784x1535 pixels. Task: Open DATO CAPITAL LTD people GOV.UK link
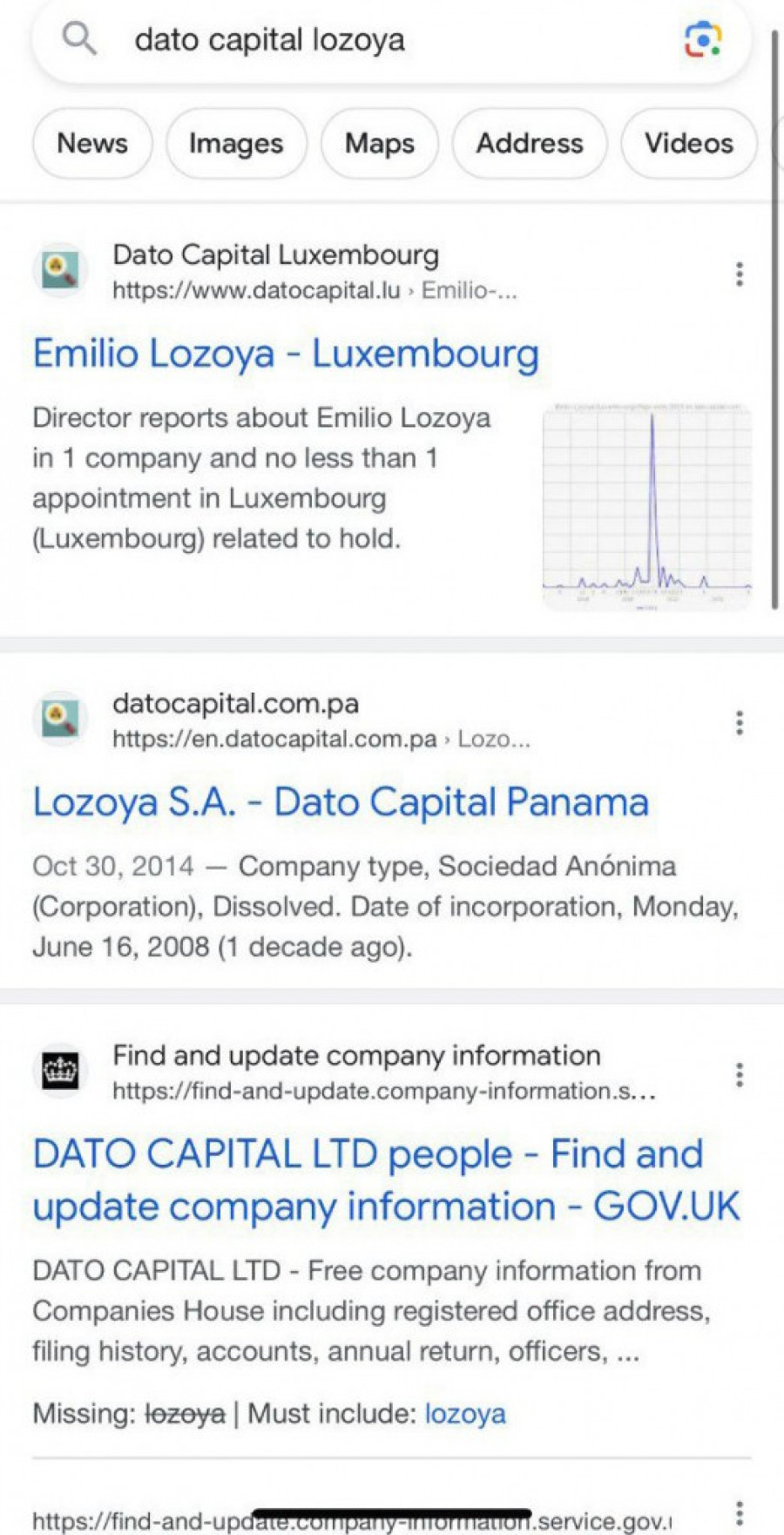pos(385,1180)
